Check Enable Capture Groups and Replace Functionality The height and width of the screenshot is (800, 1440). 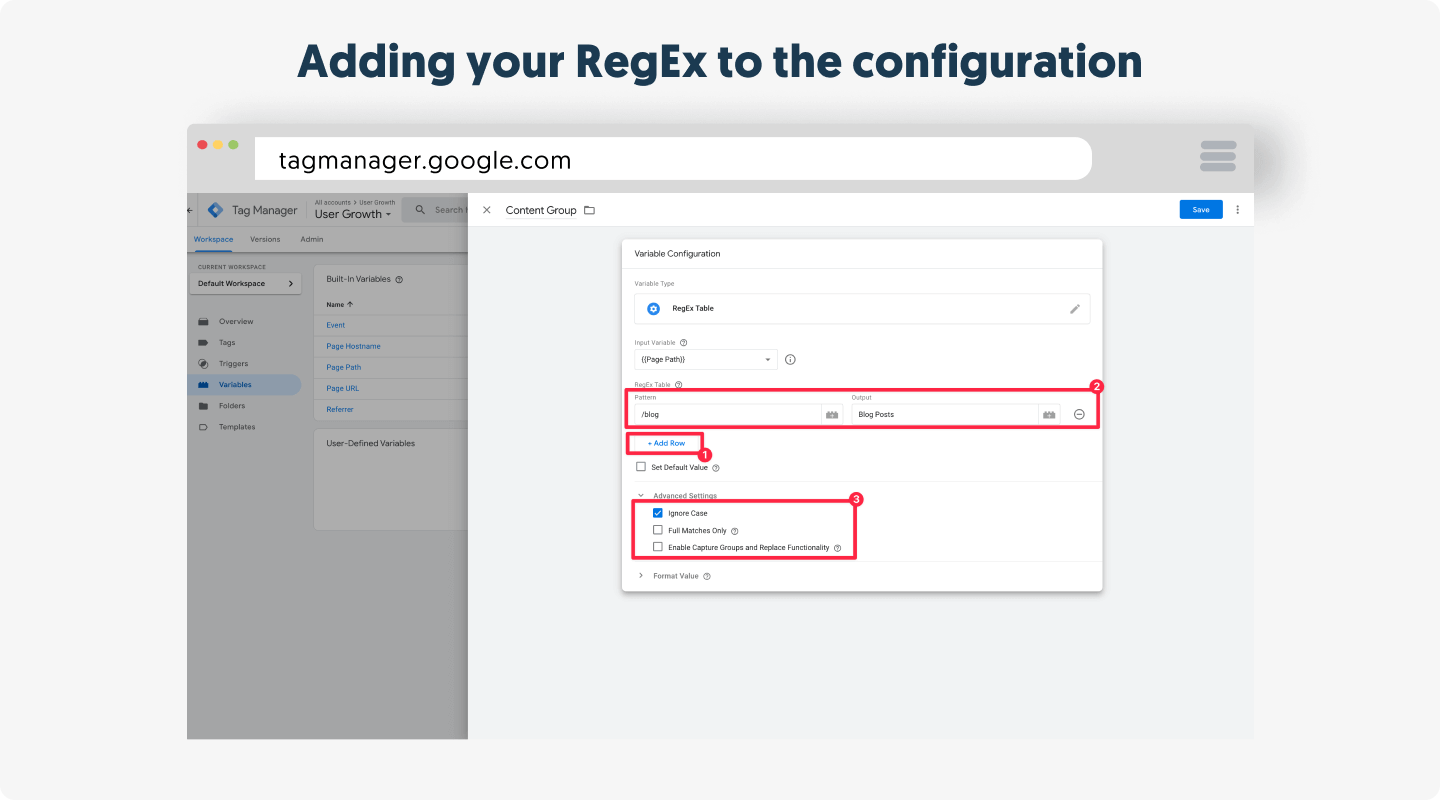(658, 547)
